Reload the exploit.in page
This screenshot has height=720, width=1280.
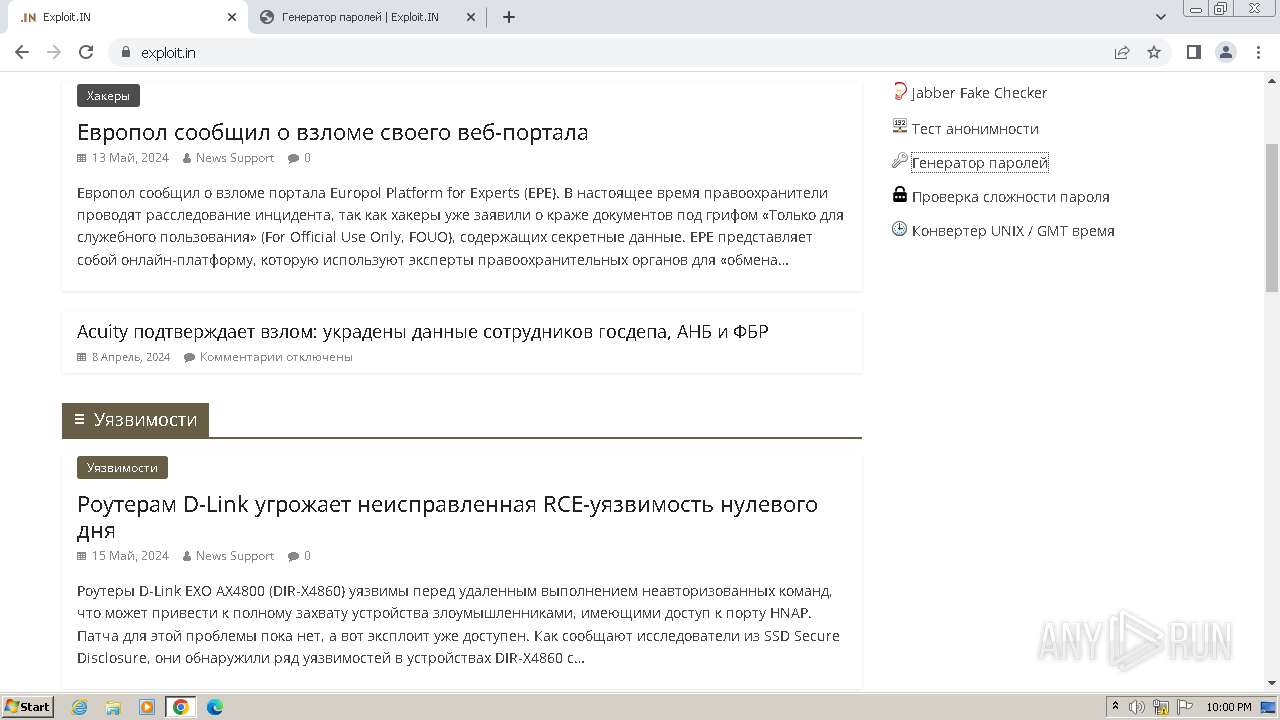coord(86,52)
